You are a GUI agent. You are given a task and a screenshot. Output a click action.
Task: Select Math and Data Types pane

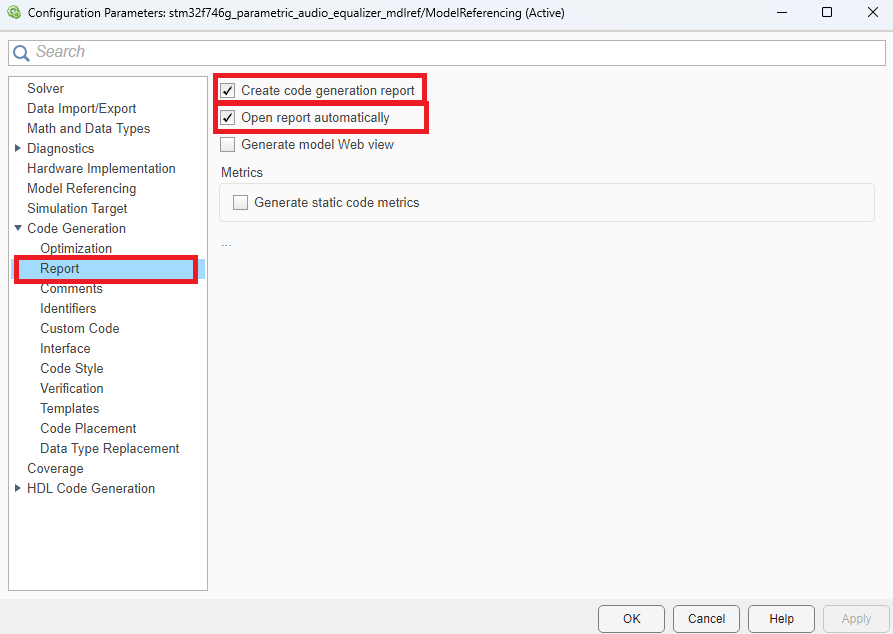tap(88, 128)
